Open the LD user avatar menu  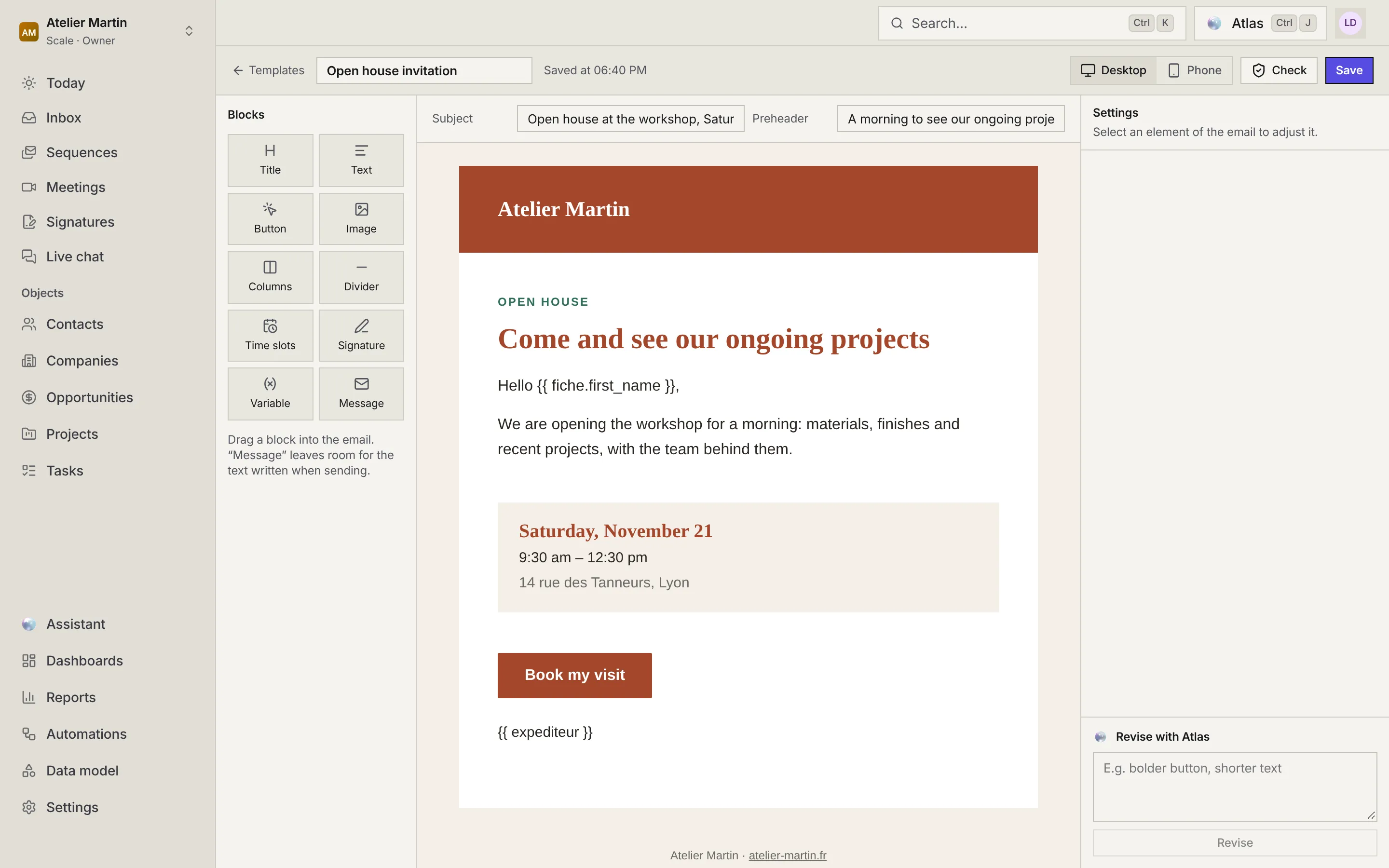click(x=1350, y=23)
